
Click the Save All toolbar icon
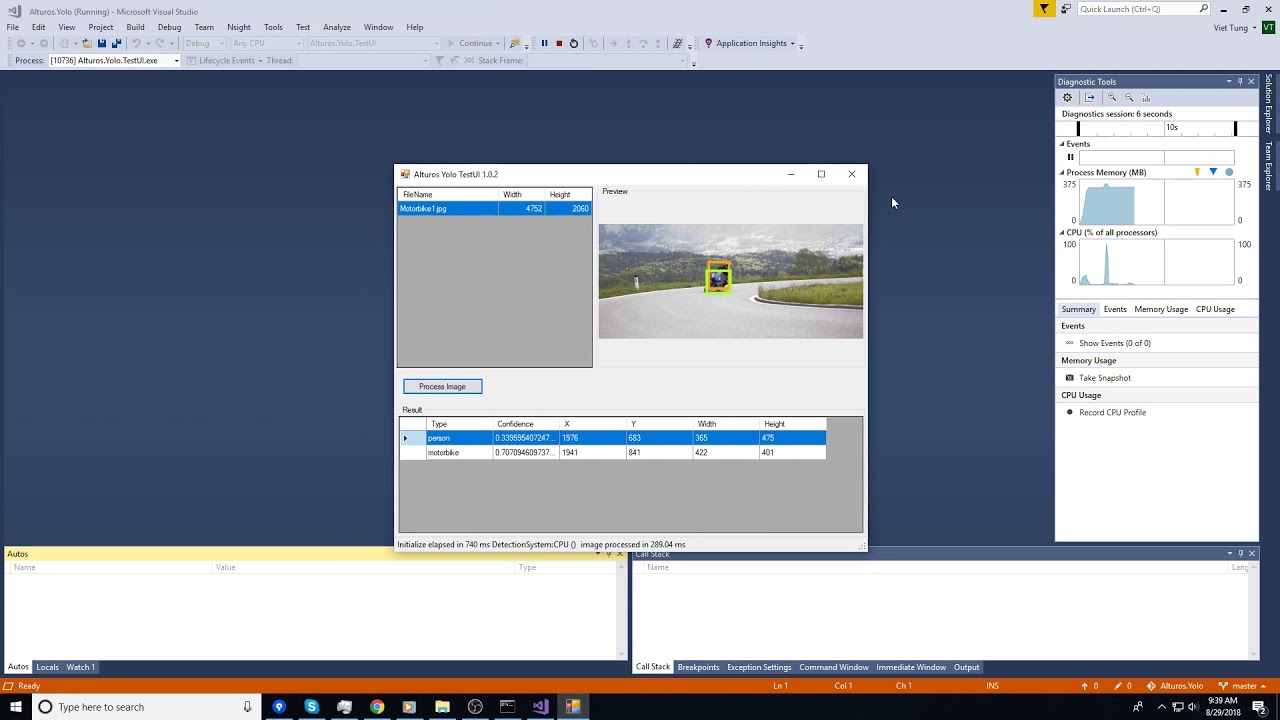tap(116, 43)
